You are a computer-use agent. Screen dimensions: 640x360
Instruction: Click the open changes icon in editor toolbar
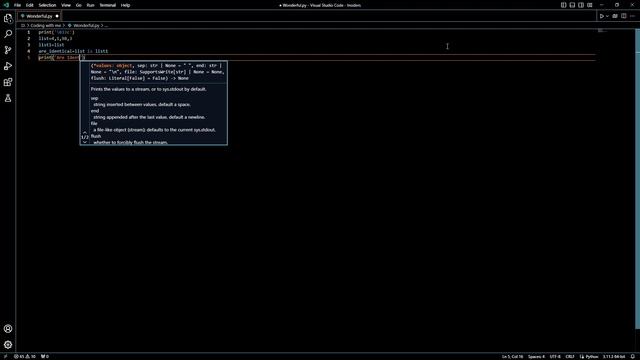pos(615,16)
